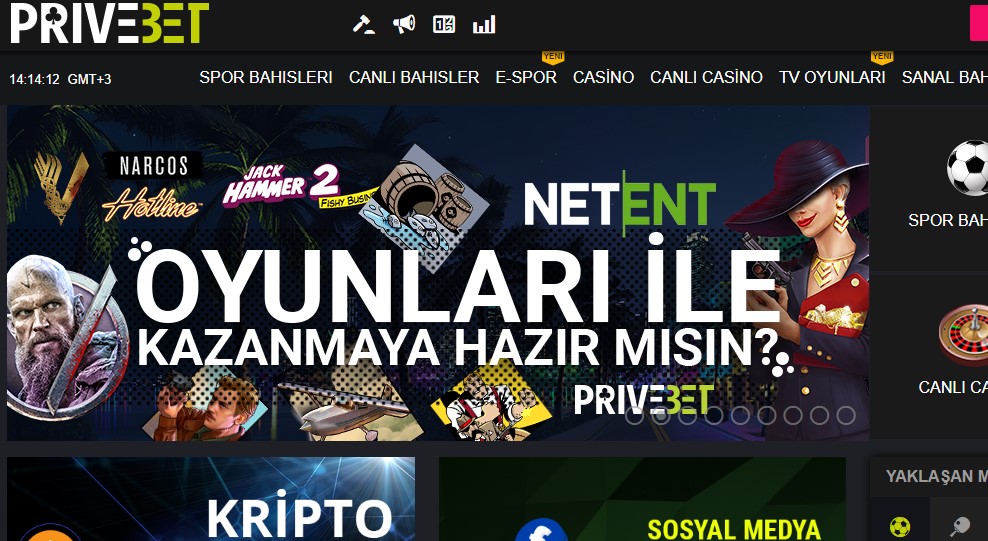This screenshot has width=988, height=541.
Task: Click the orange coin icon on the KRİPTO card
Action: 50,535
